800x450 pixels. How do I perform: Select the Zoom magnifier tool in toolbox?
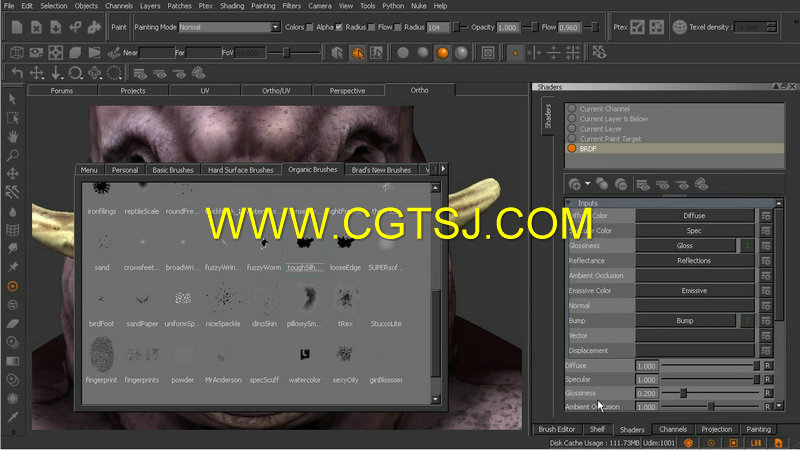pos(13,155)
